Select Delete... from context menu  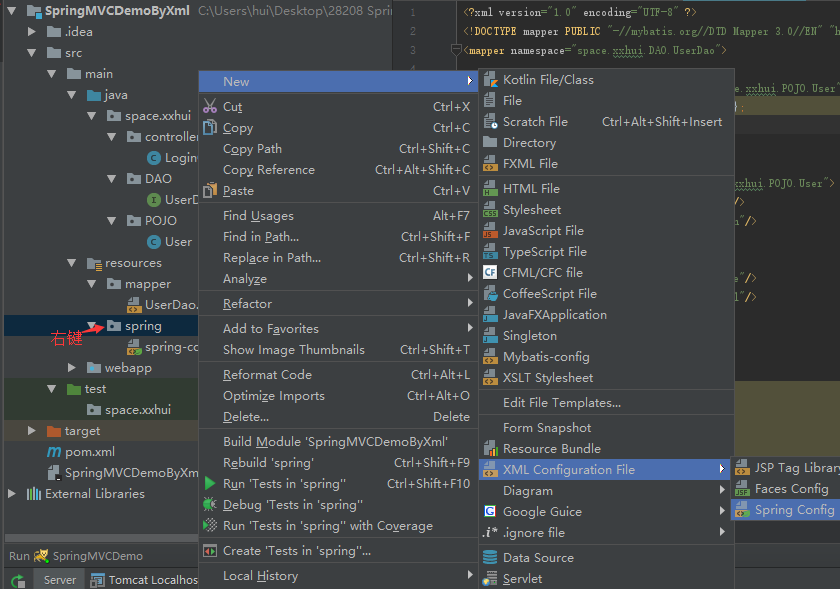tap(338, 416)
